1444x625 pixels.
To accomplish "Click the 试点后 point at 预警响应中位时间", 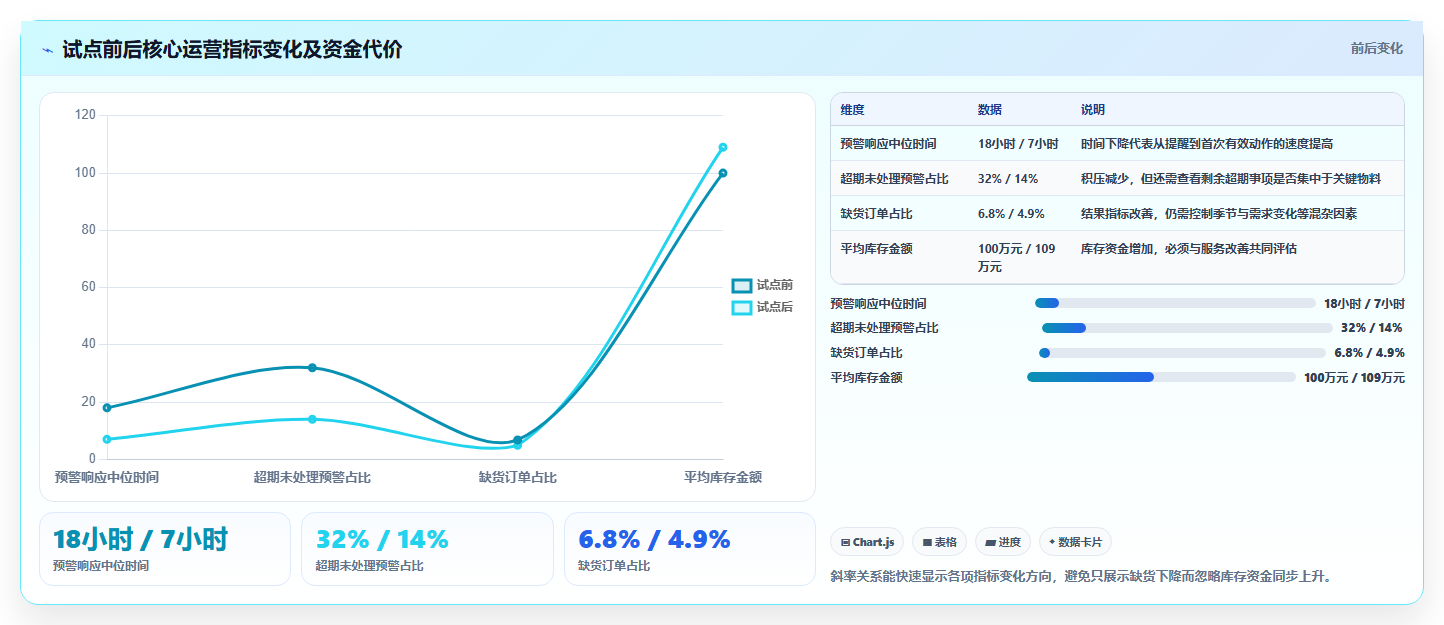I will click(107, 439).
